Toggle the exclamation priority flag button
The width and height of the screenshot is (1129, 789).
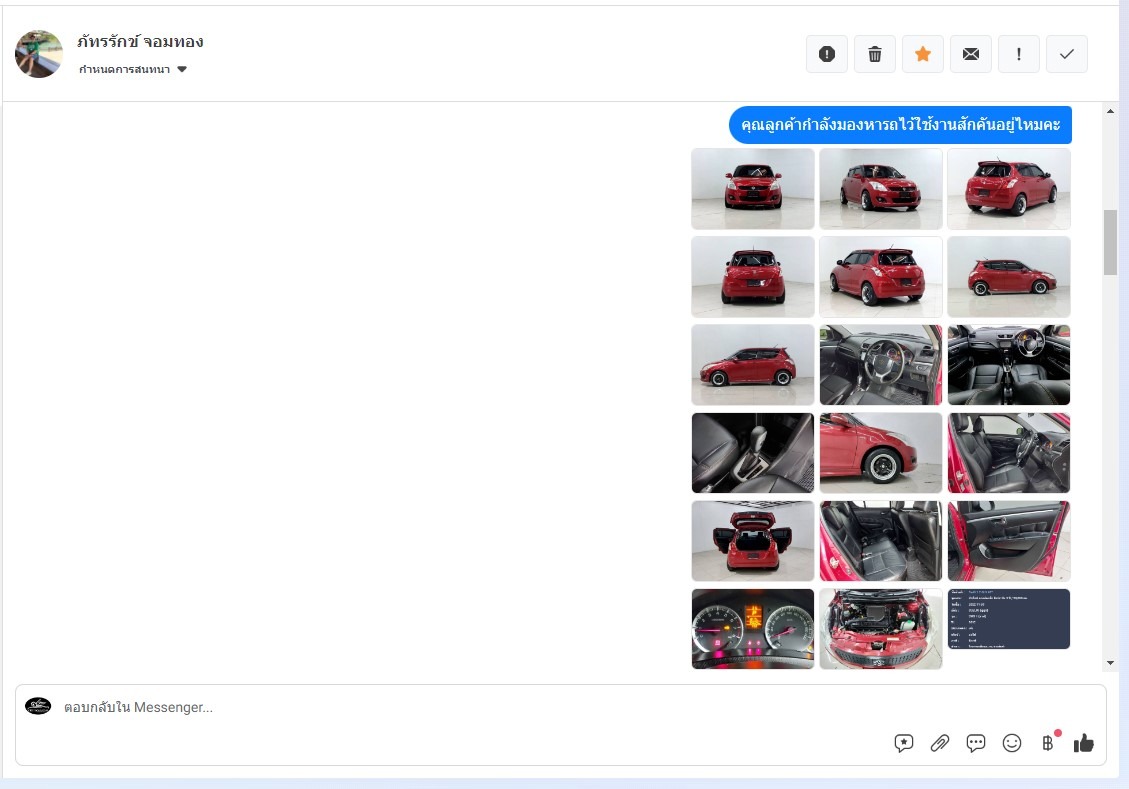pyautogui.click(x=1019, y=54)
